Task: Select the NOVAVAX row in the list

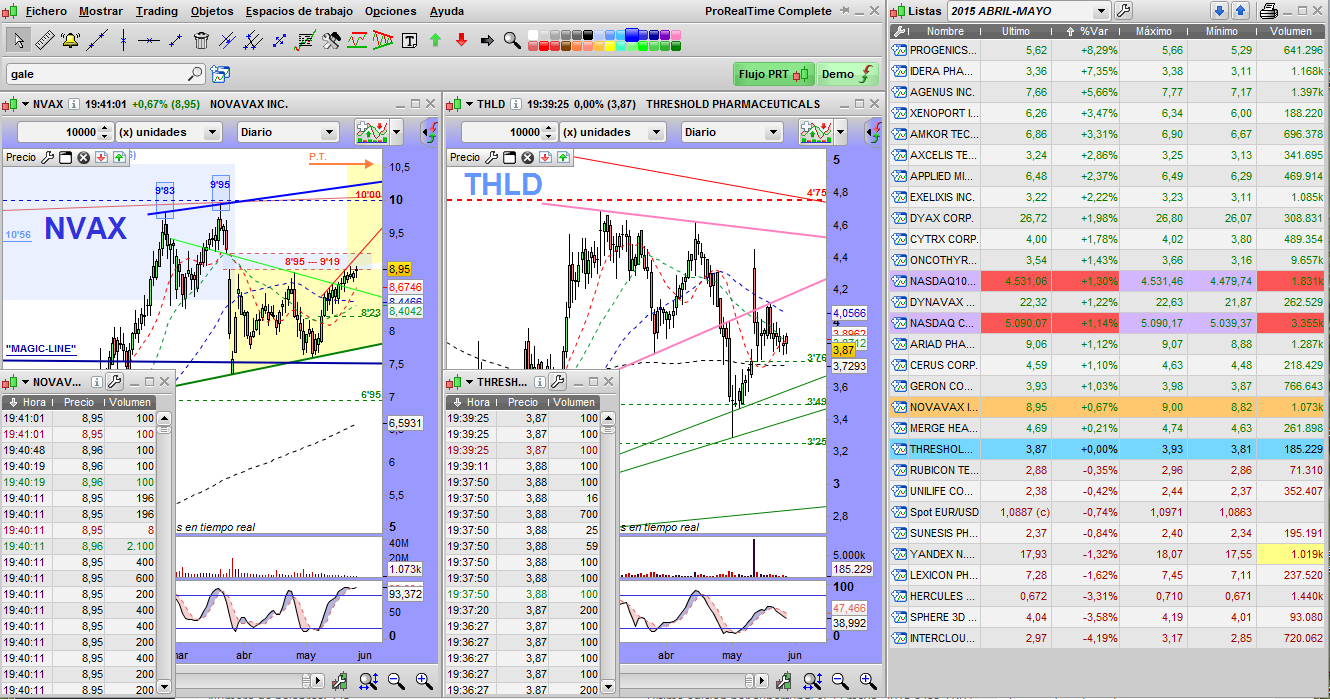Action: (1108, 407)
